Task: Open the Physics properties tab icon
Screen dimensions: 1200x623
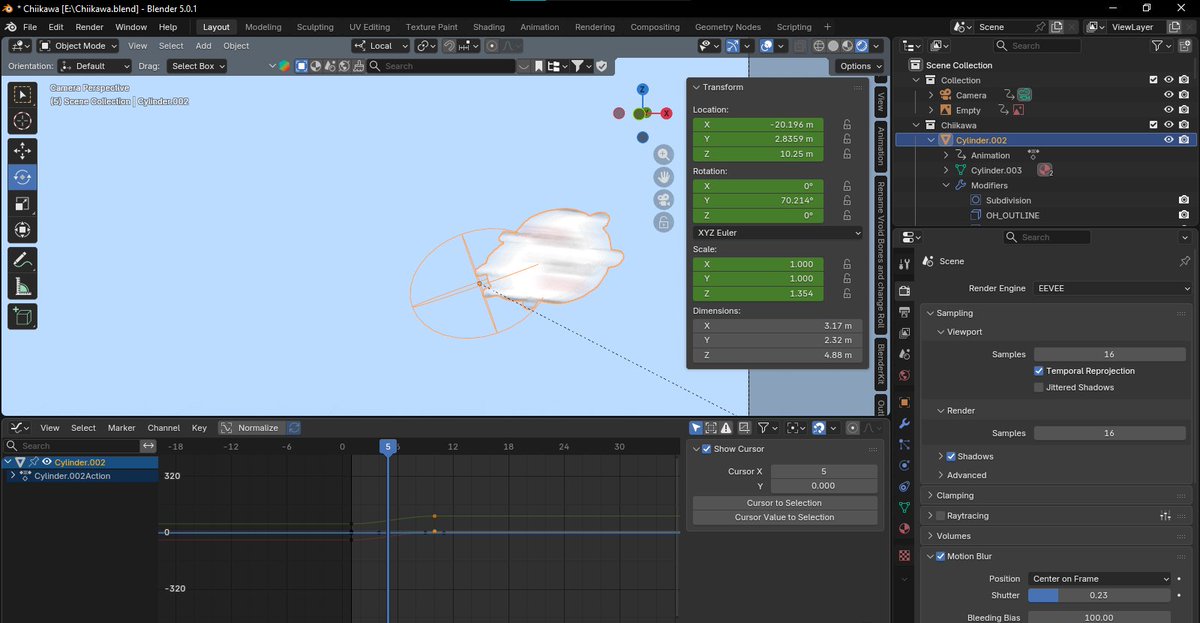Action: click(904, 465)
